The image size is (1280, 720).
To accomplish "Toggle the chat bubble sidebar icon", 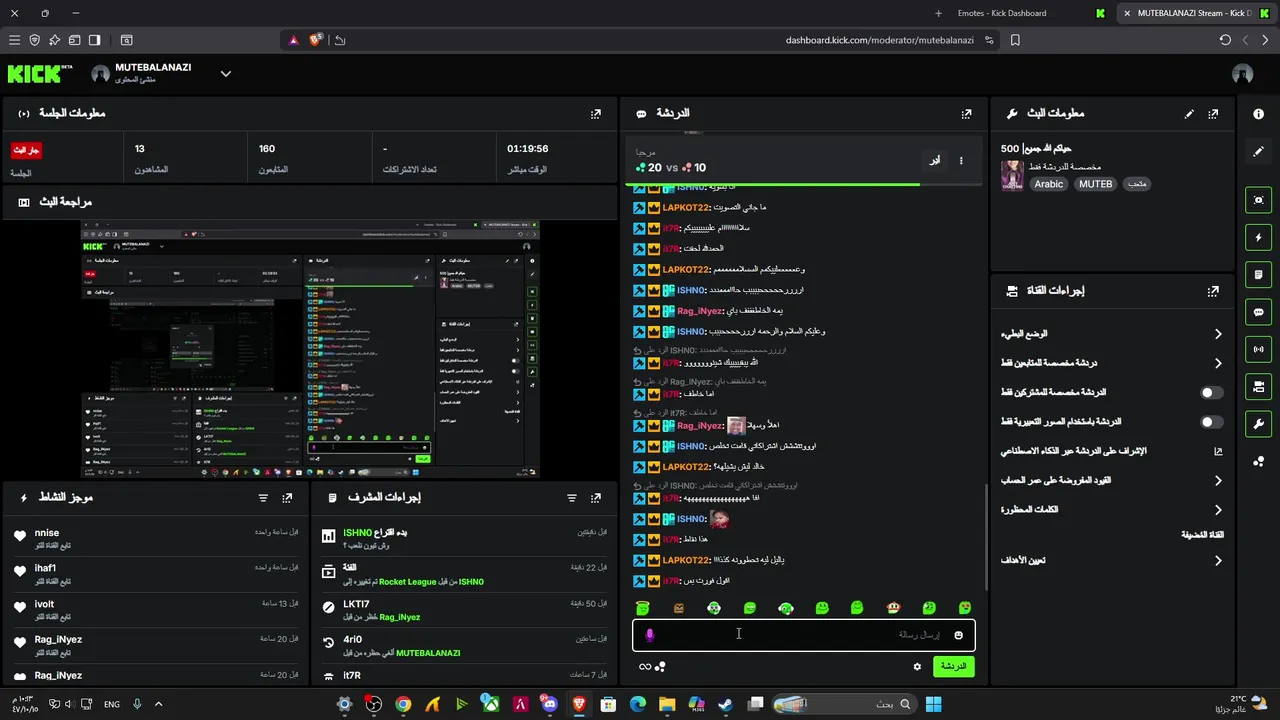I will [x=1258, y=312].
